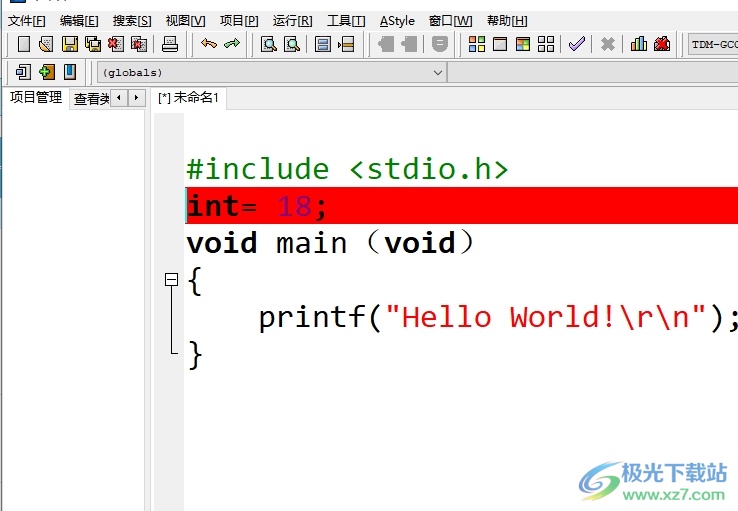Viewport: 738px width, 511px height.
Task: Open the Find dialog icon
Action: [x=269, y=44]
